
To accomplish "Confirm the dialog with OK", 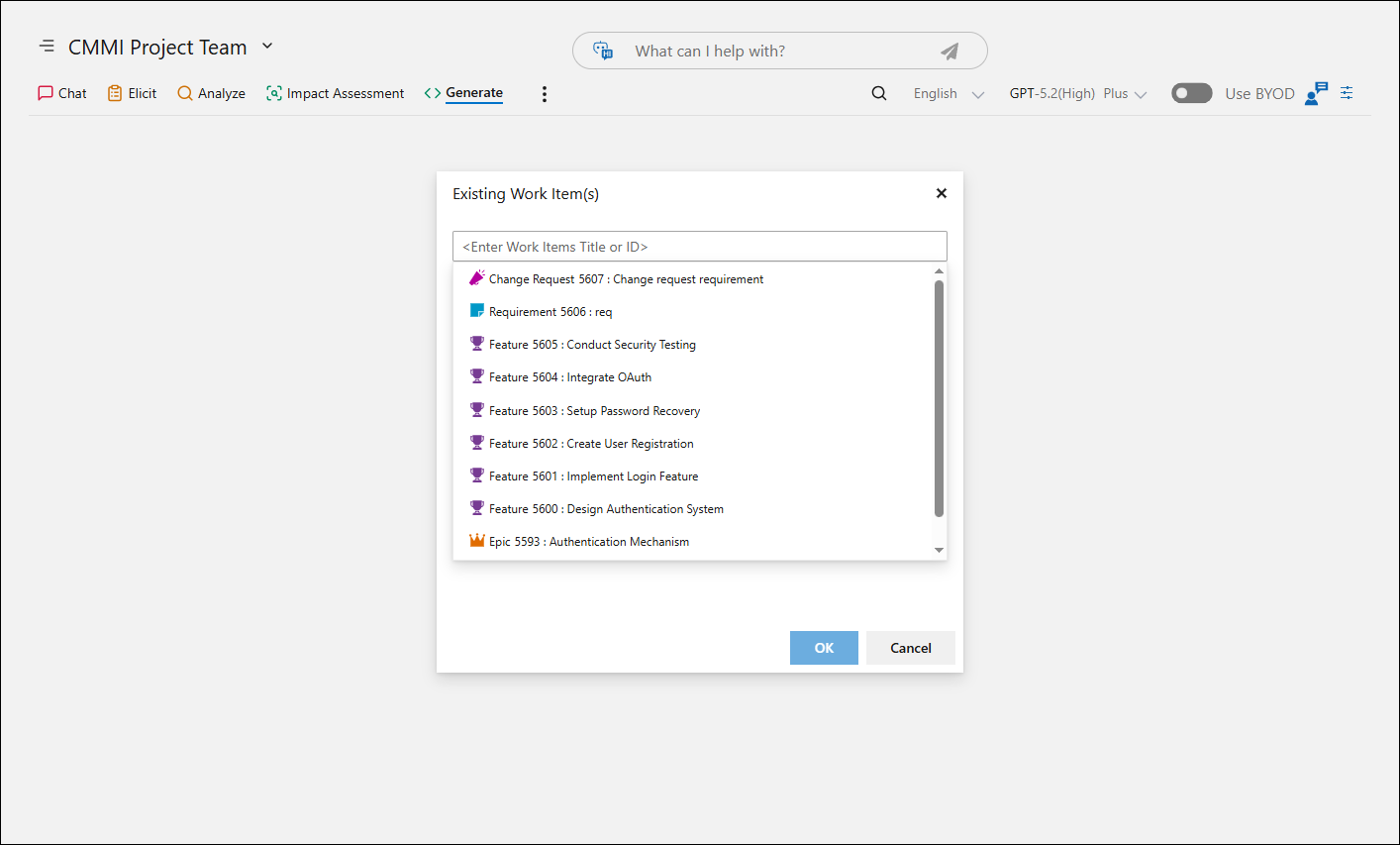I will pos(824,648).
